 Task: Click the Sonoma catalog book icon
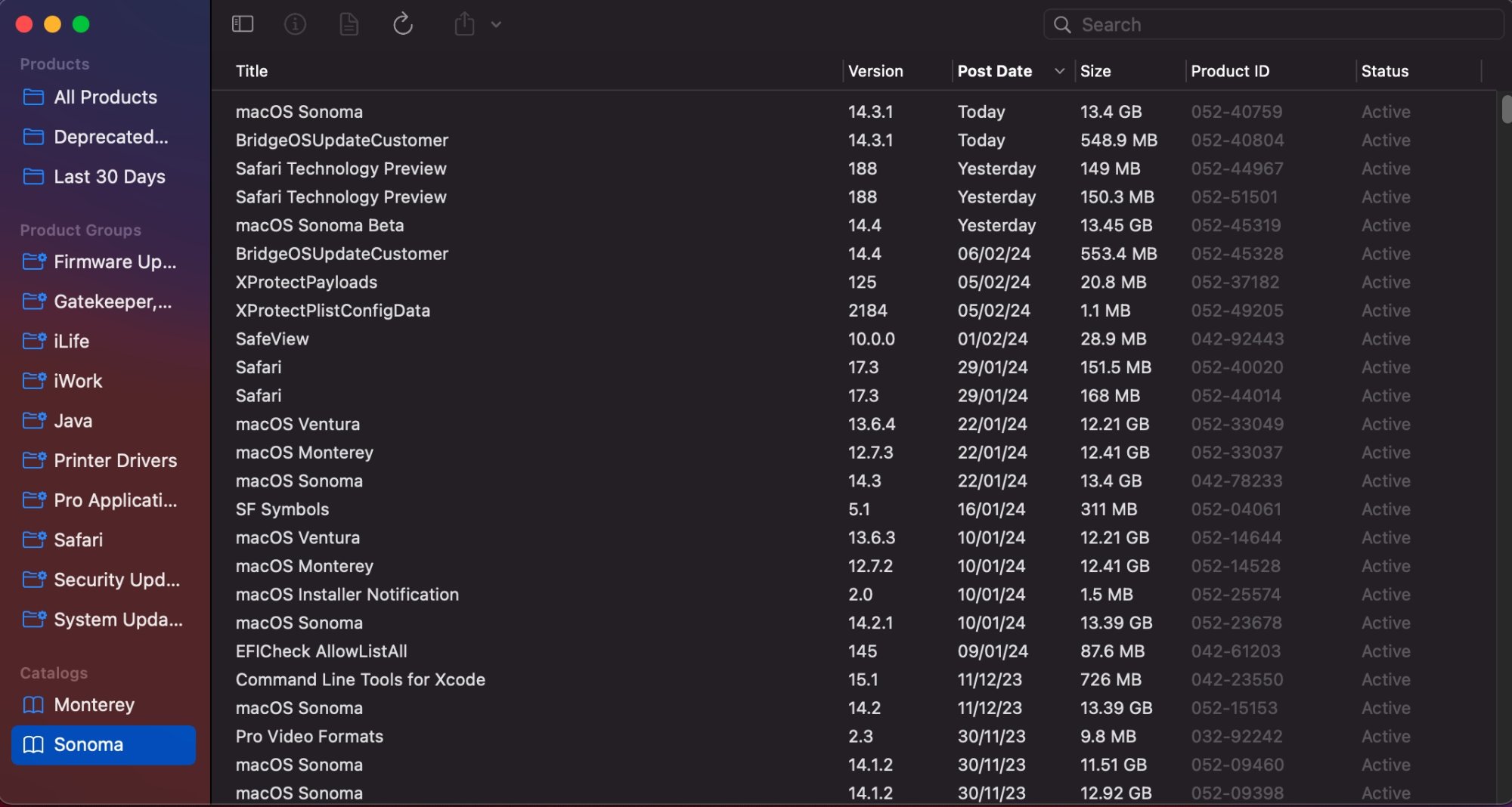(x=33, y=744)
